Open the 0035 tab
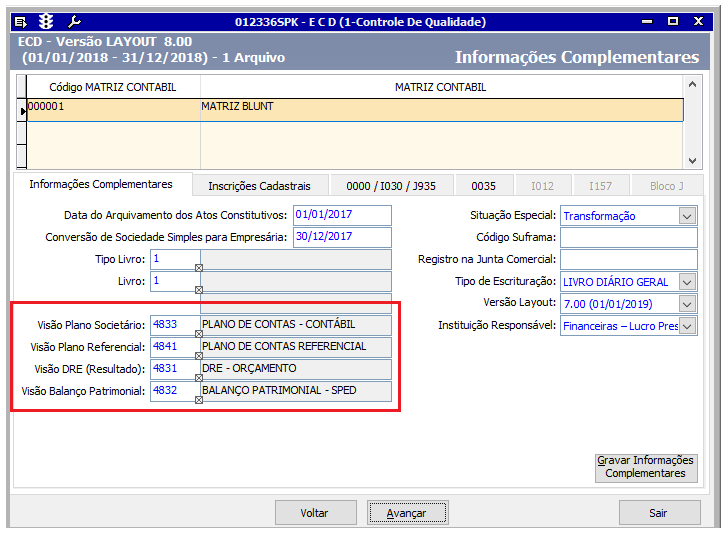 click(484, 186)
